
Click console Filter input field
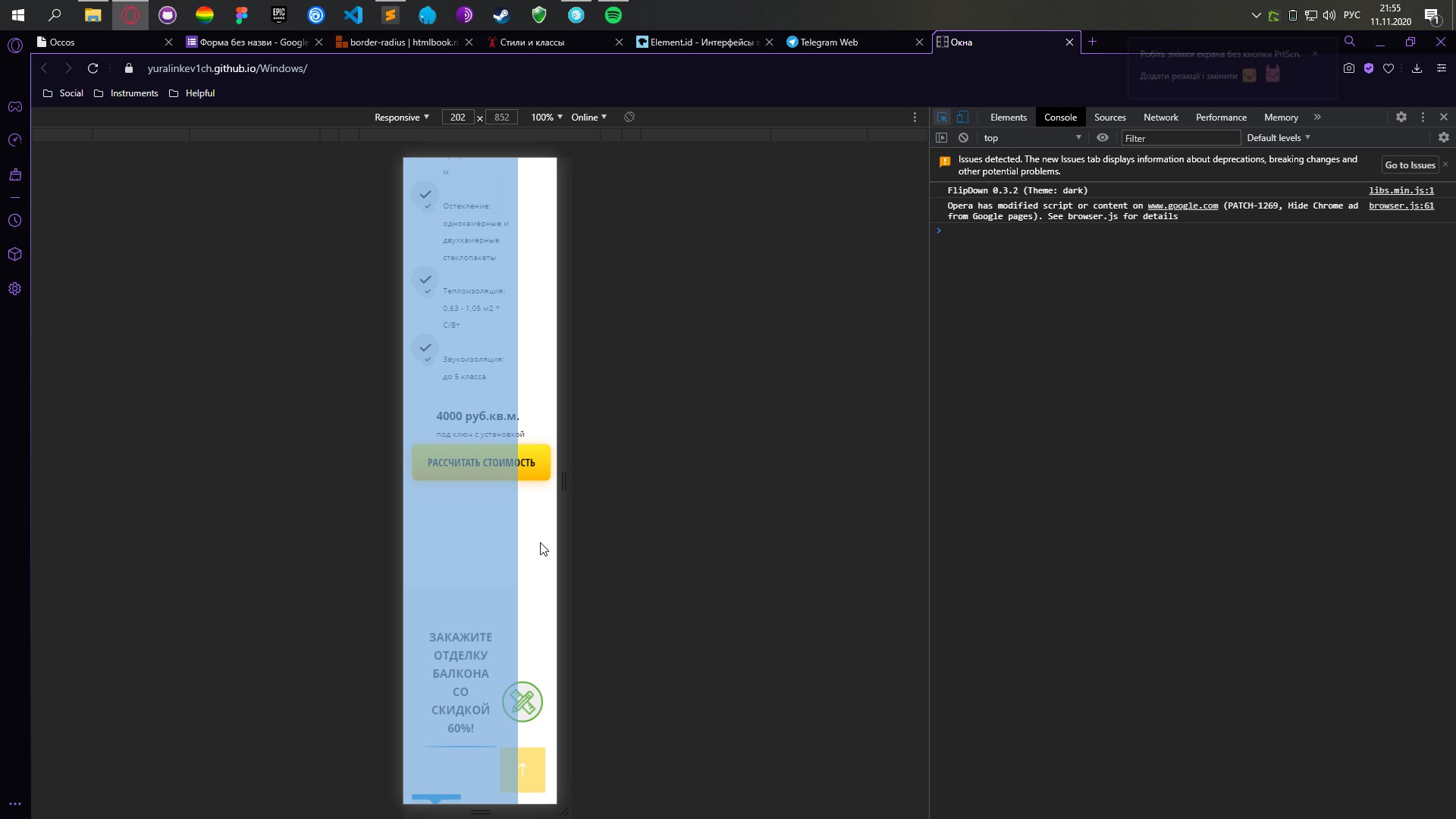pyautogui.click(x=1181, y=138)
